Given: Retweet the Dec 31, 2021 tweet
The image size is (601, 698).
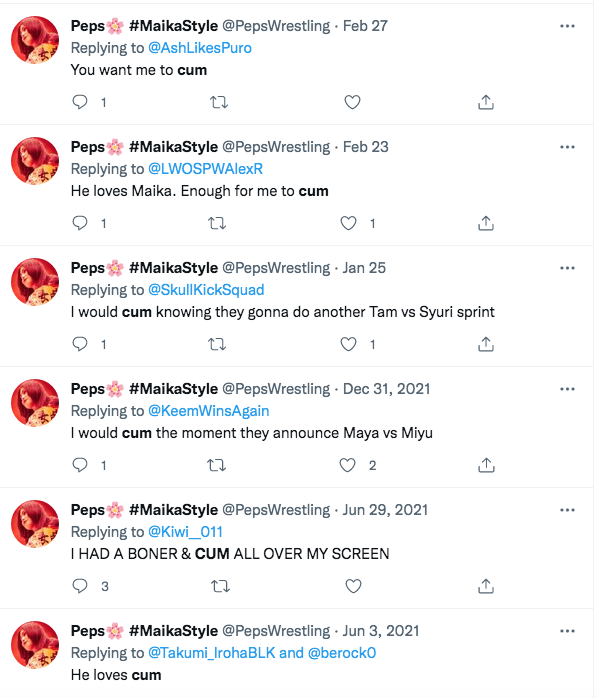Looking at the screenshot, I should coord(216,465).
